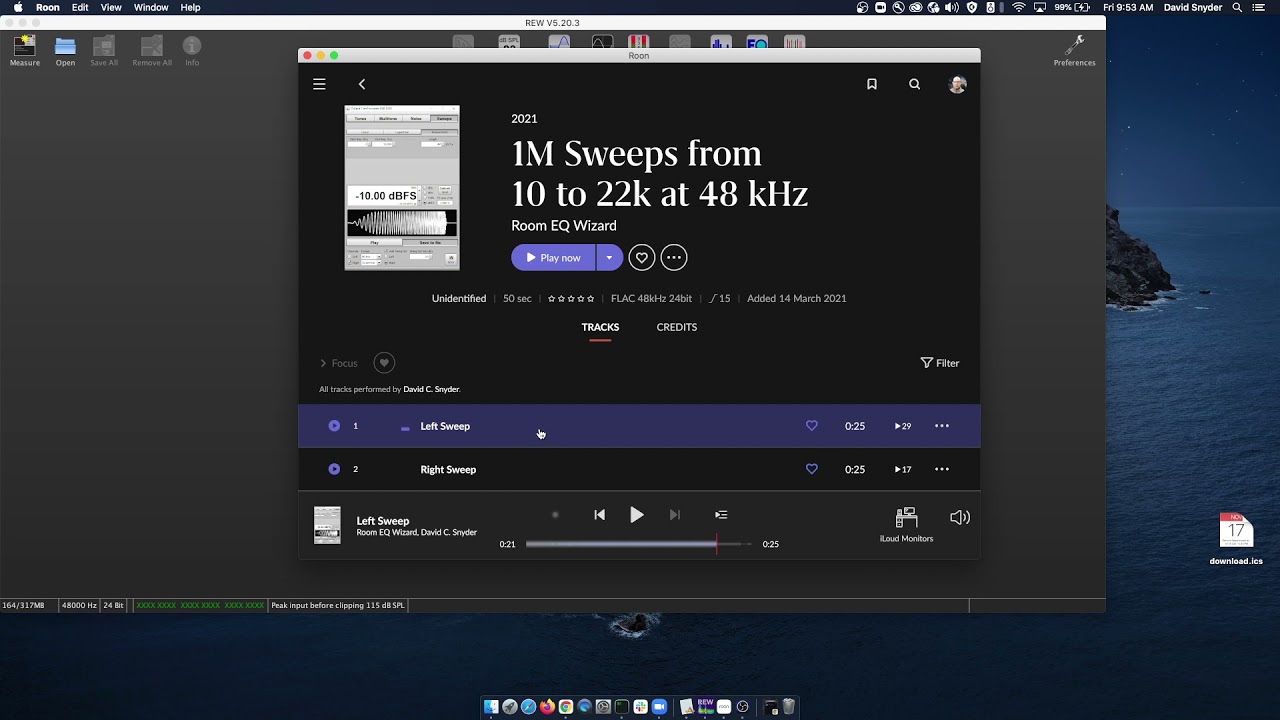Open Left Sweep track options menu
1280x720 pixels.
942,426
